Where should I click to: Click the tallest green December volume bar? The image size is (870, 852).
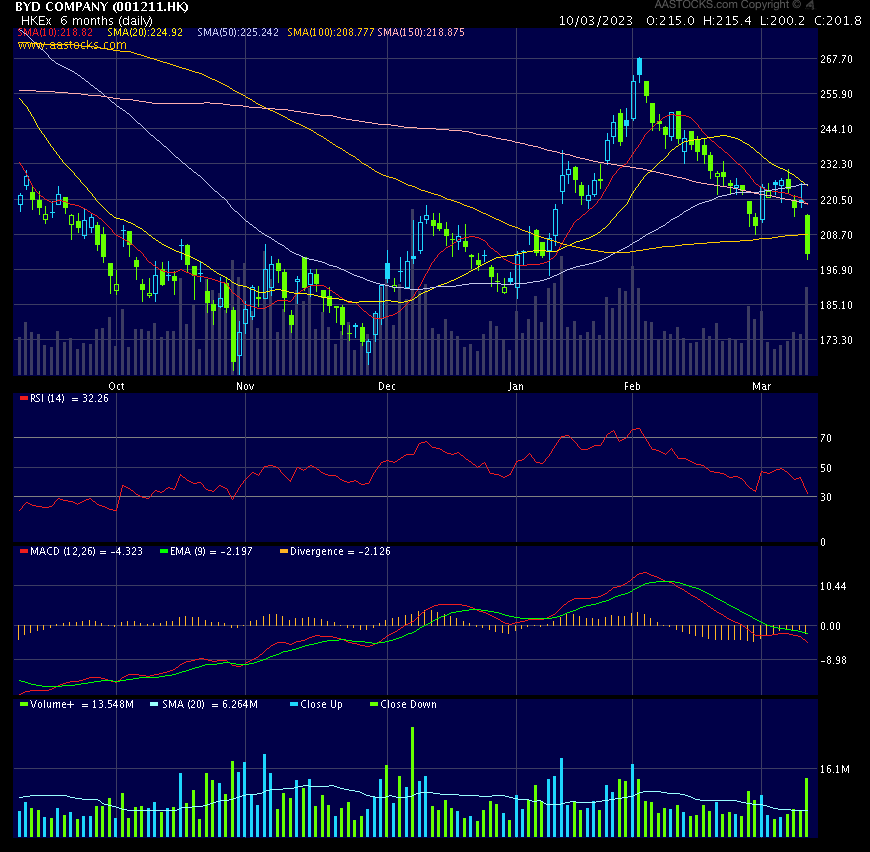(412, 782)
